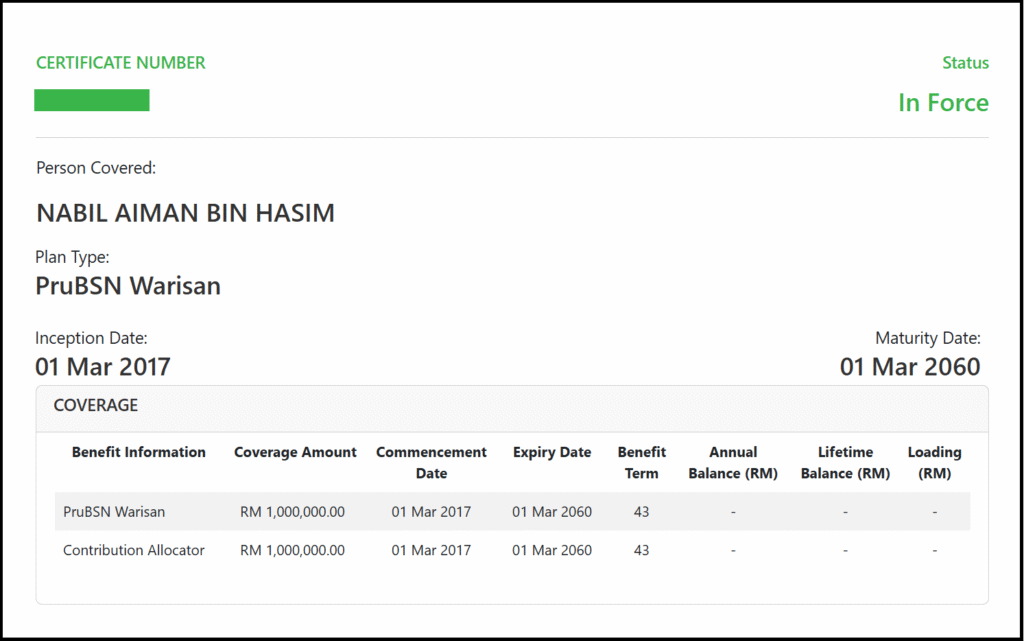The height and width of the screenshot is (641, 1024).
Task: Click the In Force status text
Action: tap(942, 103)
